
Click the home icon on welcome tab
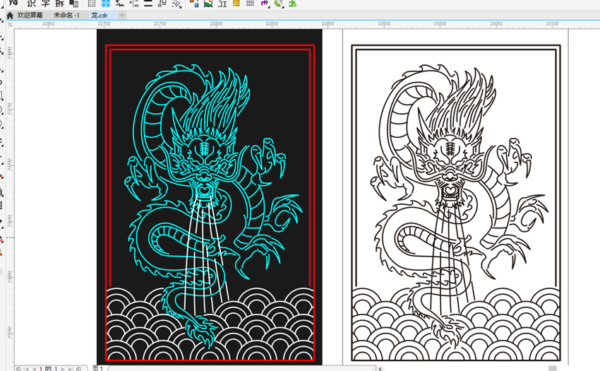(10, 15)
